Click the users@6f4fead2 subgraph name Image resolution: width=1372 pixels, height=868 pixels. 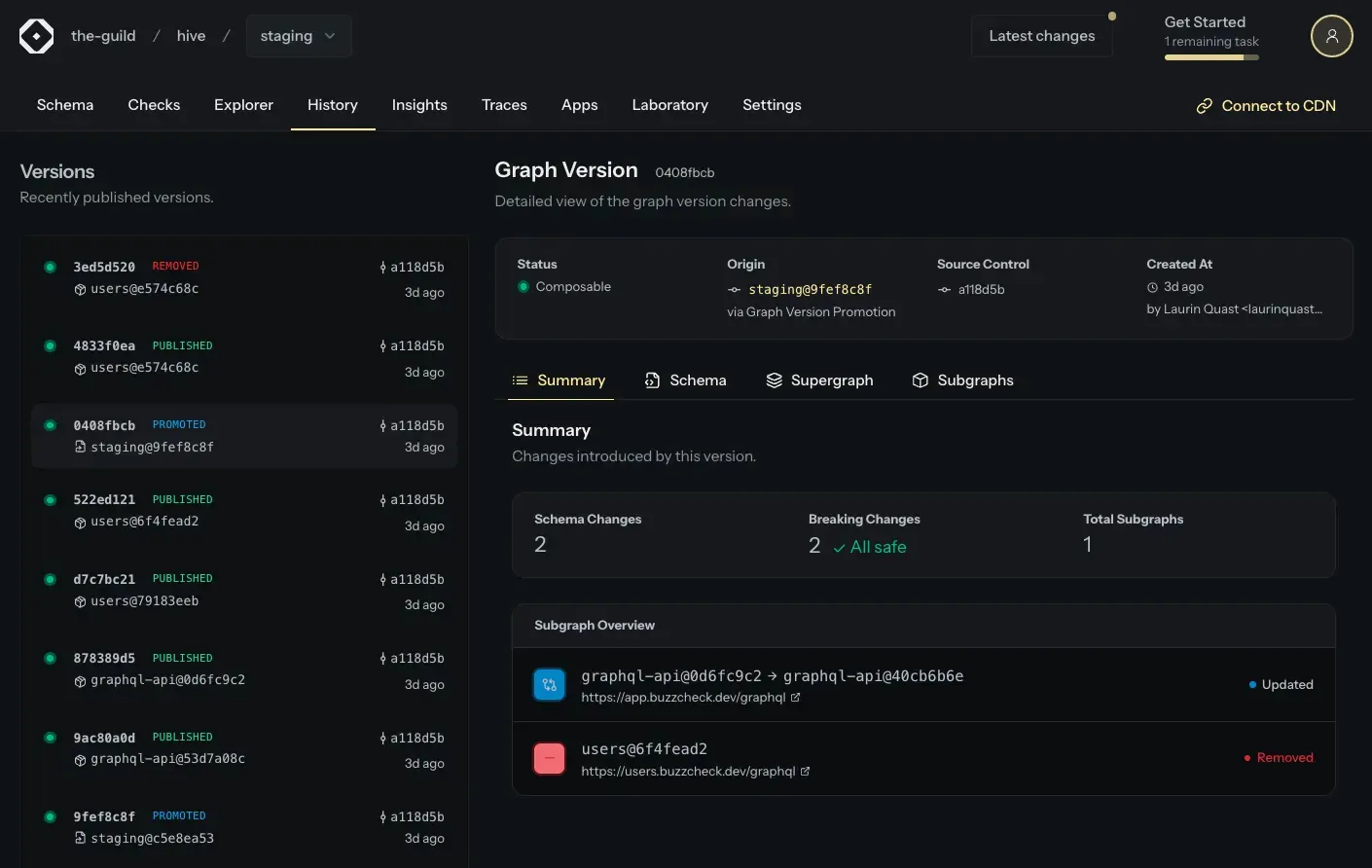pos(644,749)
